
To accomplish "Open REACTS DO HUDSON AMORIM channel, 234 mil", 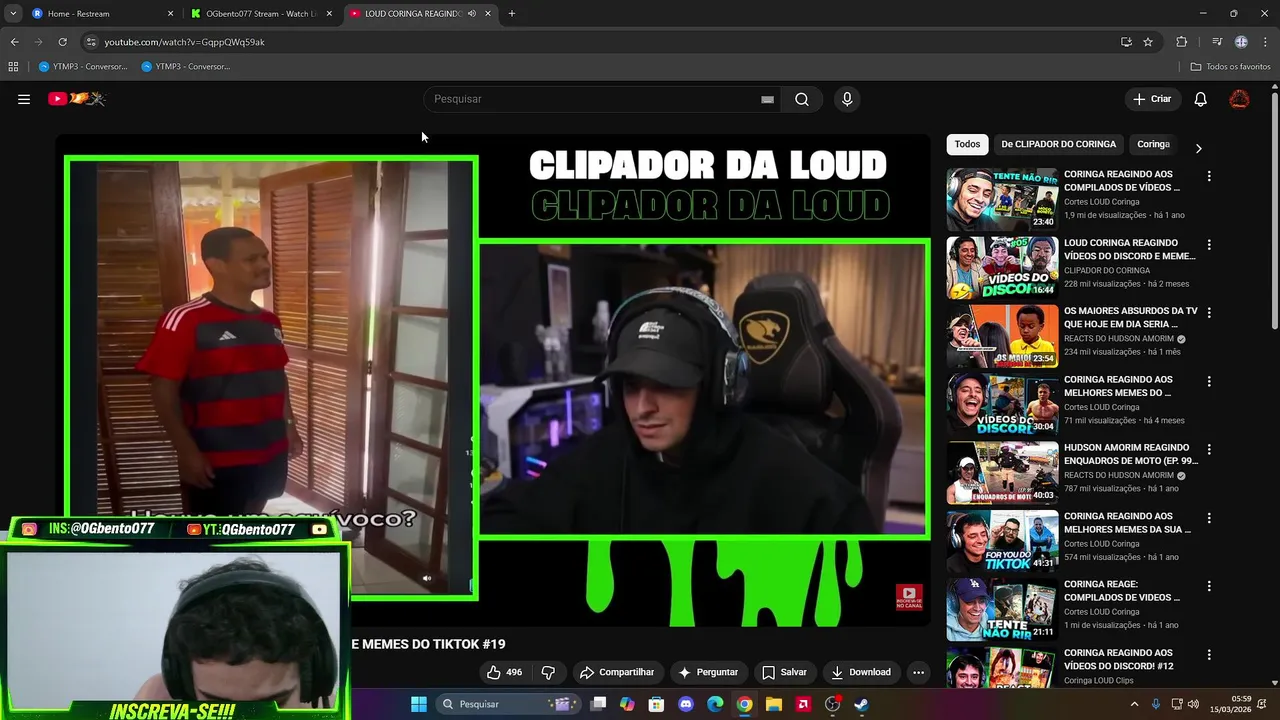I will tap(1118, 339).
